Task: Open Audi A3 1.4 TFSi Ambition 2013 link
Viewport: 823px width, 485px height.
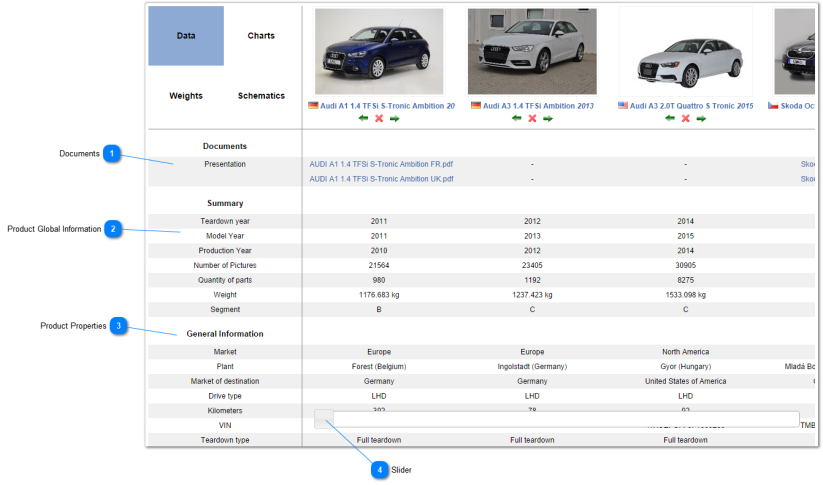Action: point(538,106)
